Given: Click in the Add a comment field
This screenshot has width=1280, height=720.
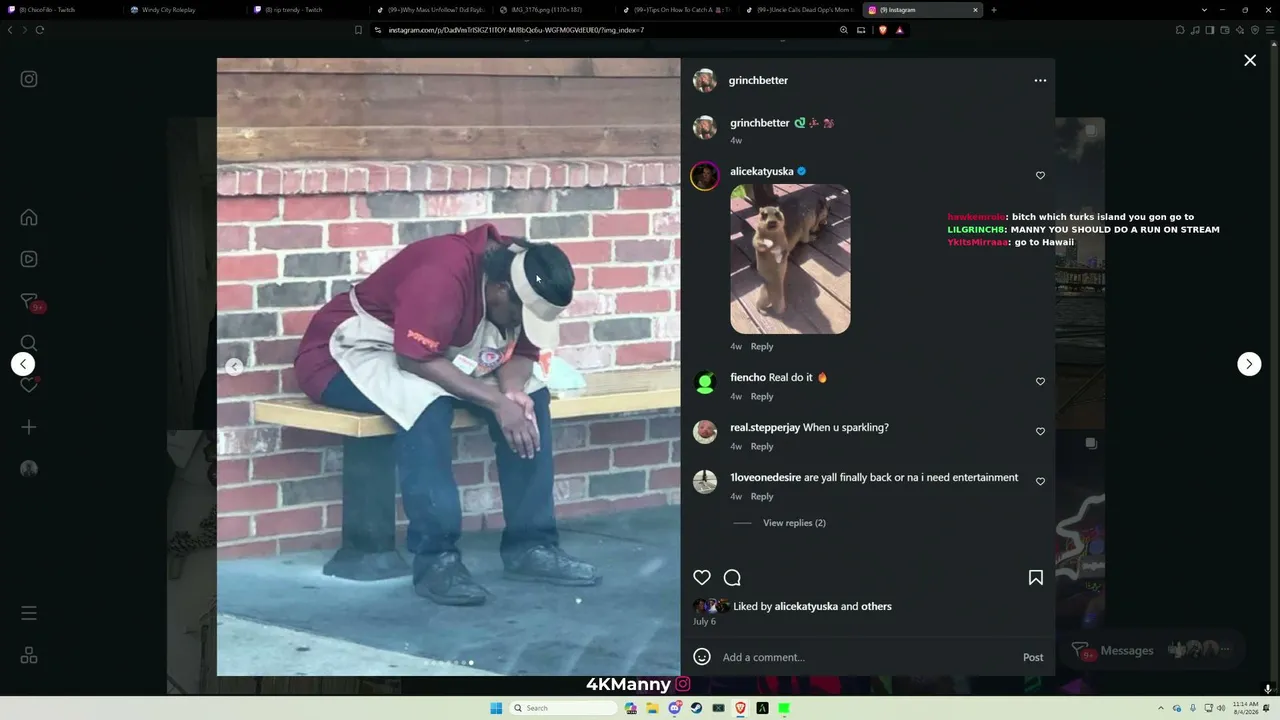Looking at the screenshot, I should tap(866, 657).
